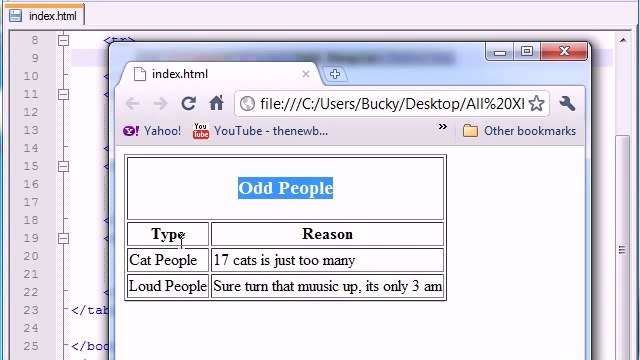Minimize the Chrome window

500,52
